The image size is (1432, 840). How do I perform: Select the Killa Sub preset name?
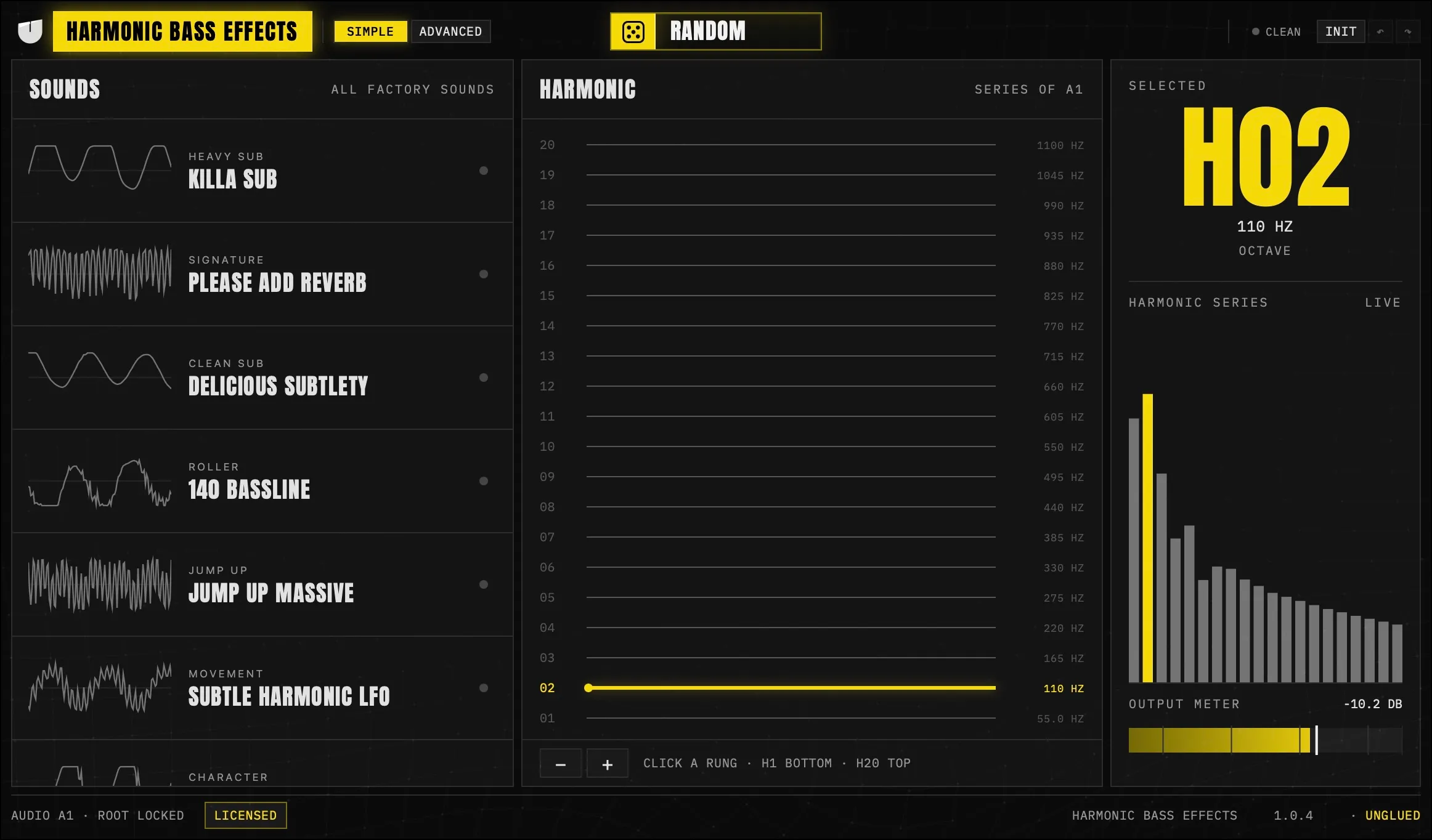(233, 179)
